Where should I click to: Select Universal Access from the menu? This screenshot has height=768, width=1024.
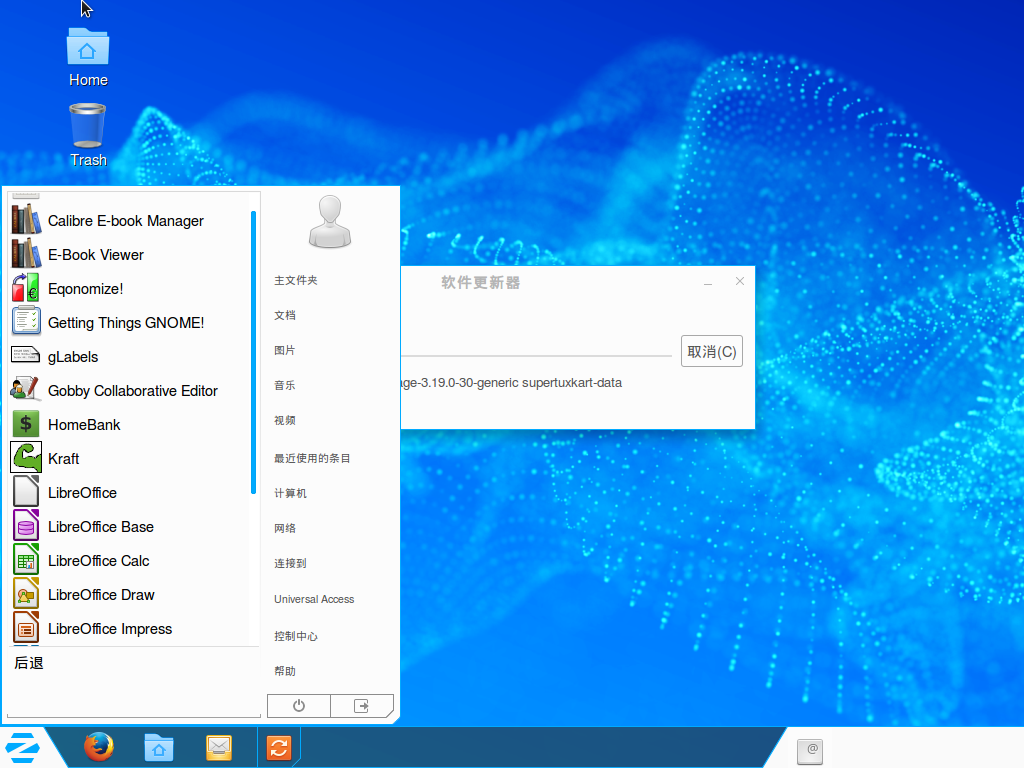(314, 599)
